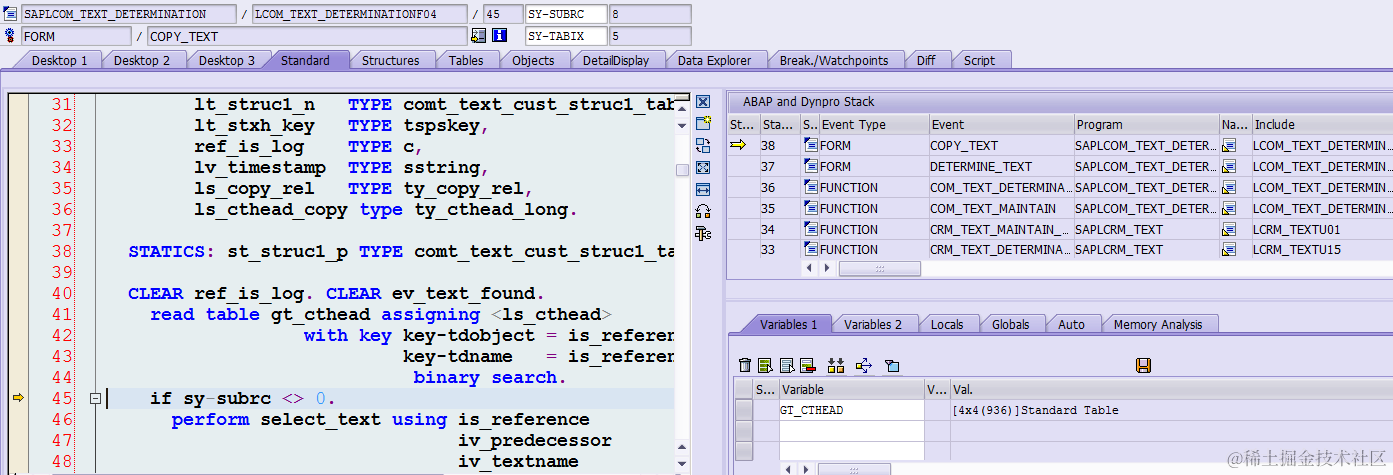Image resolution: width=1393 pixels, height=475 pixels.
Task: Select the COM_TEXT_MAINTAIN stack entry
Action: coord(1000,209)
